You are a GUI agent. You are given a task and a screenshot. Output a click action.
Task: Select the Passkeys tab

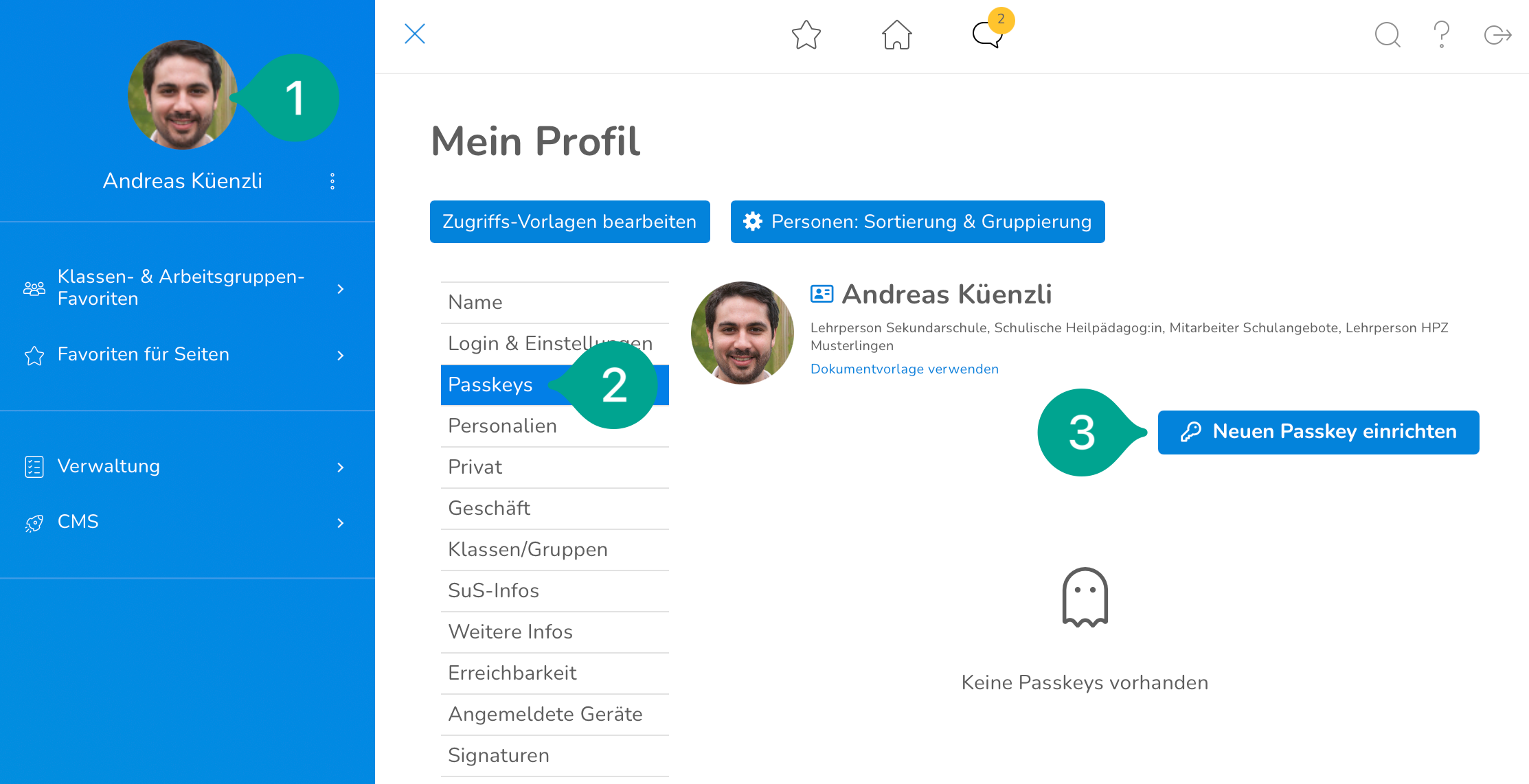point(490,385)
